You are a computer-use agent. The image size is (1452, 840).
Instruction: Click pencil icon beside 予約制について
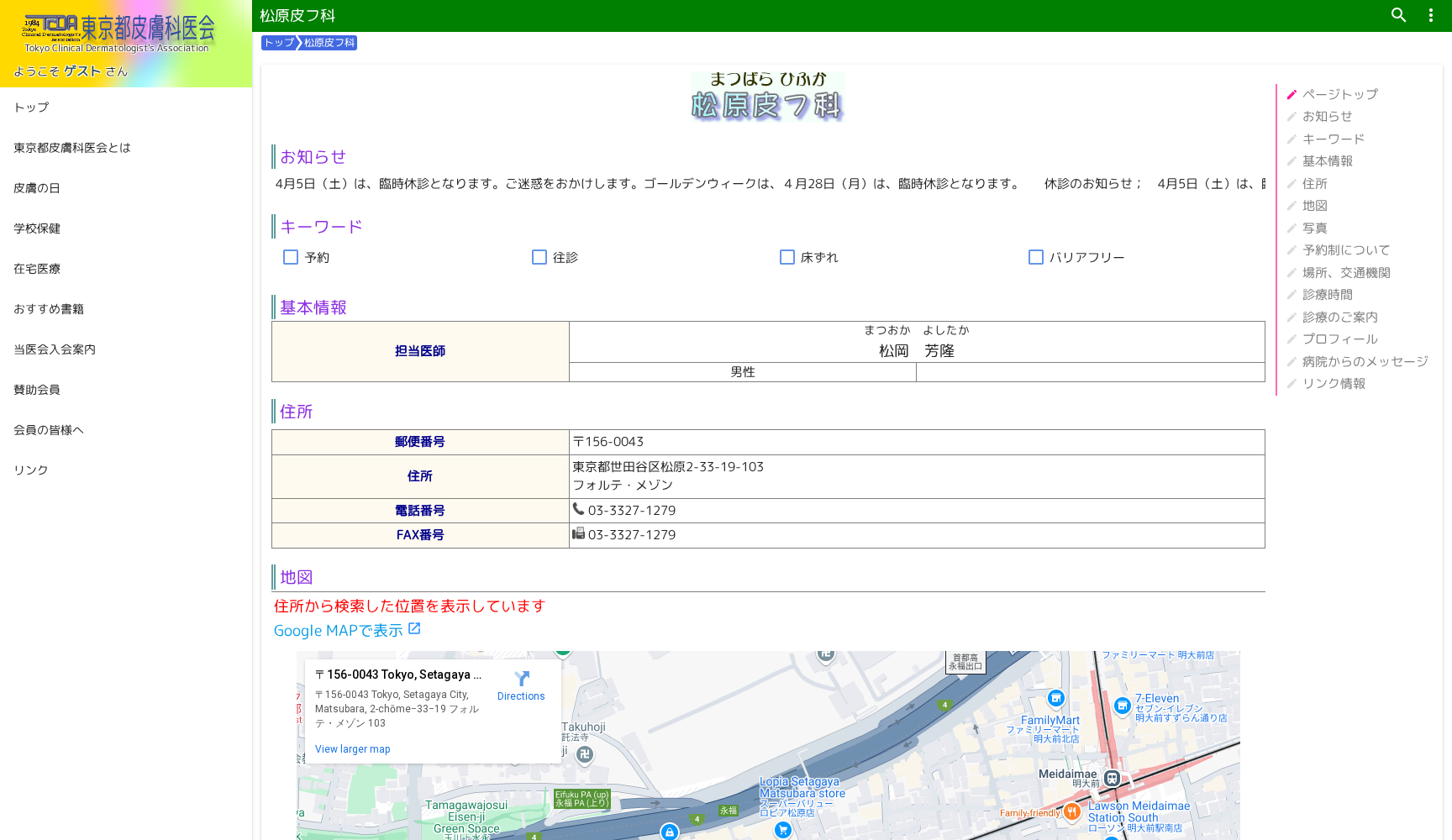pos(1292,250)
